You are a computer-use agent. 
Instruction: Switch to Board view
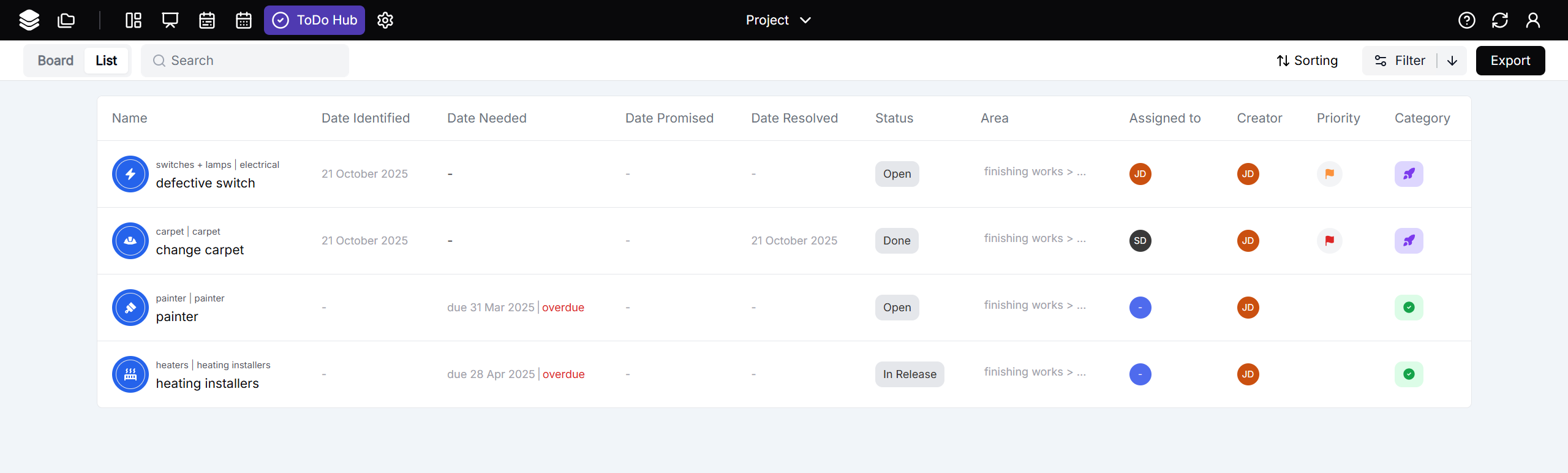55,61
